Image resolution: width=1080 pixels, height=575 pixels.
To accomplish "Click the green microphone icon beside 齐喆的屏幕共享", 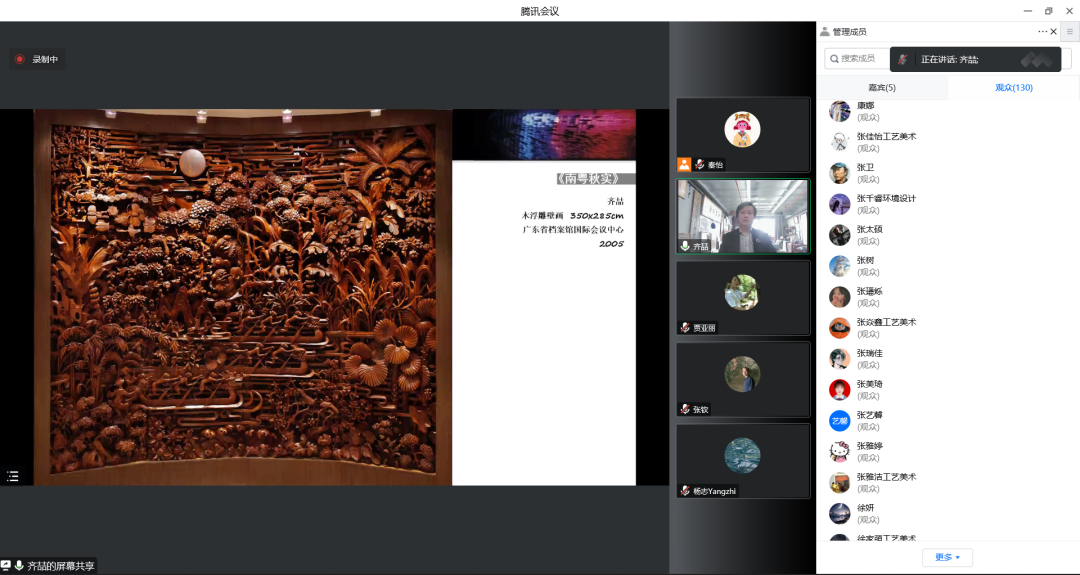I will point(19,566).
